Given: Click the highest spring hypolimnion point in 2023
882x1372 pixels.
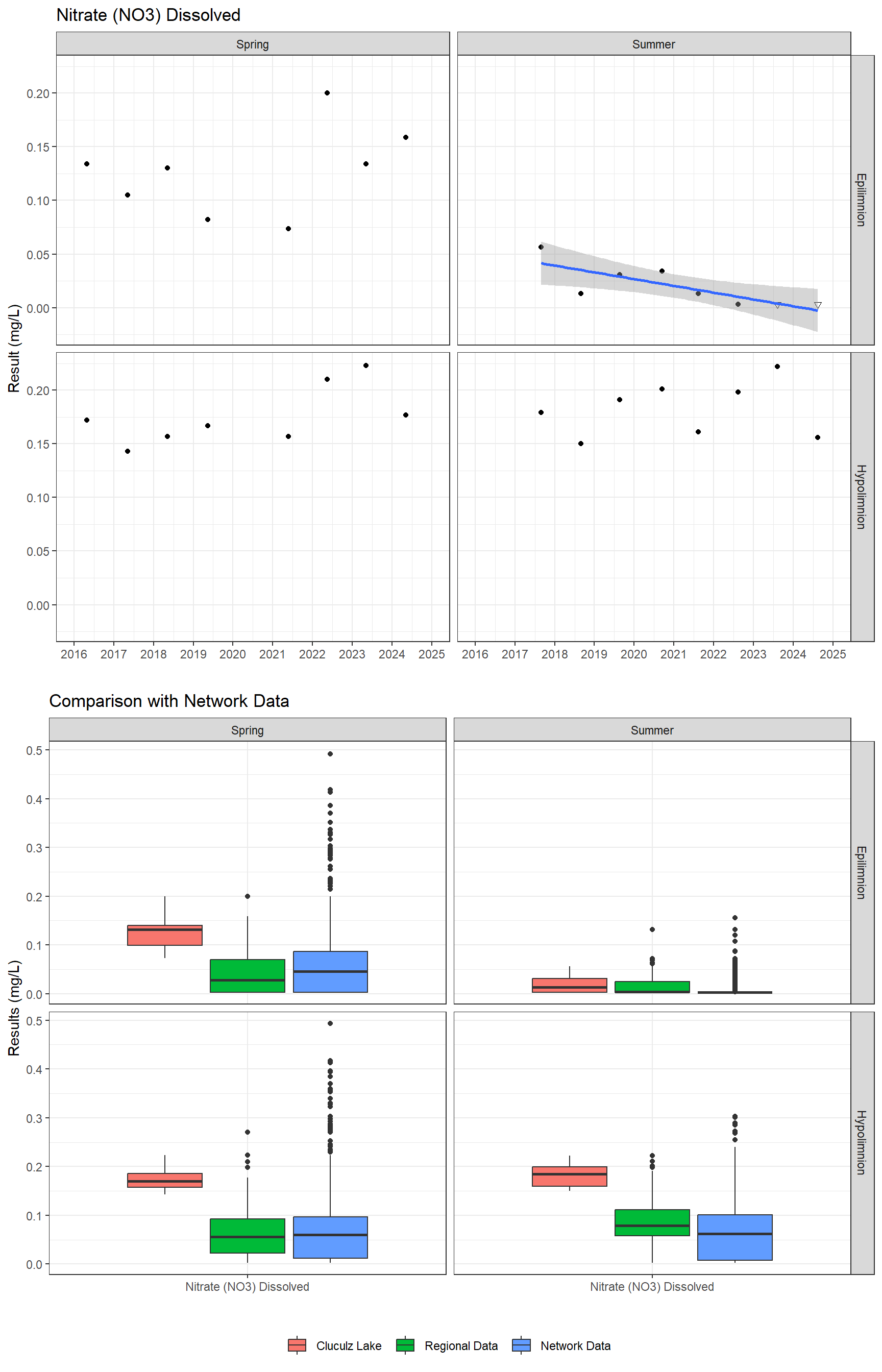Looking at the screenshot, I should pyautogui.click(x=366, y=365).
